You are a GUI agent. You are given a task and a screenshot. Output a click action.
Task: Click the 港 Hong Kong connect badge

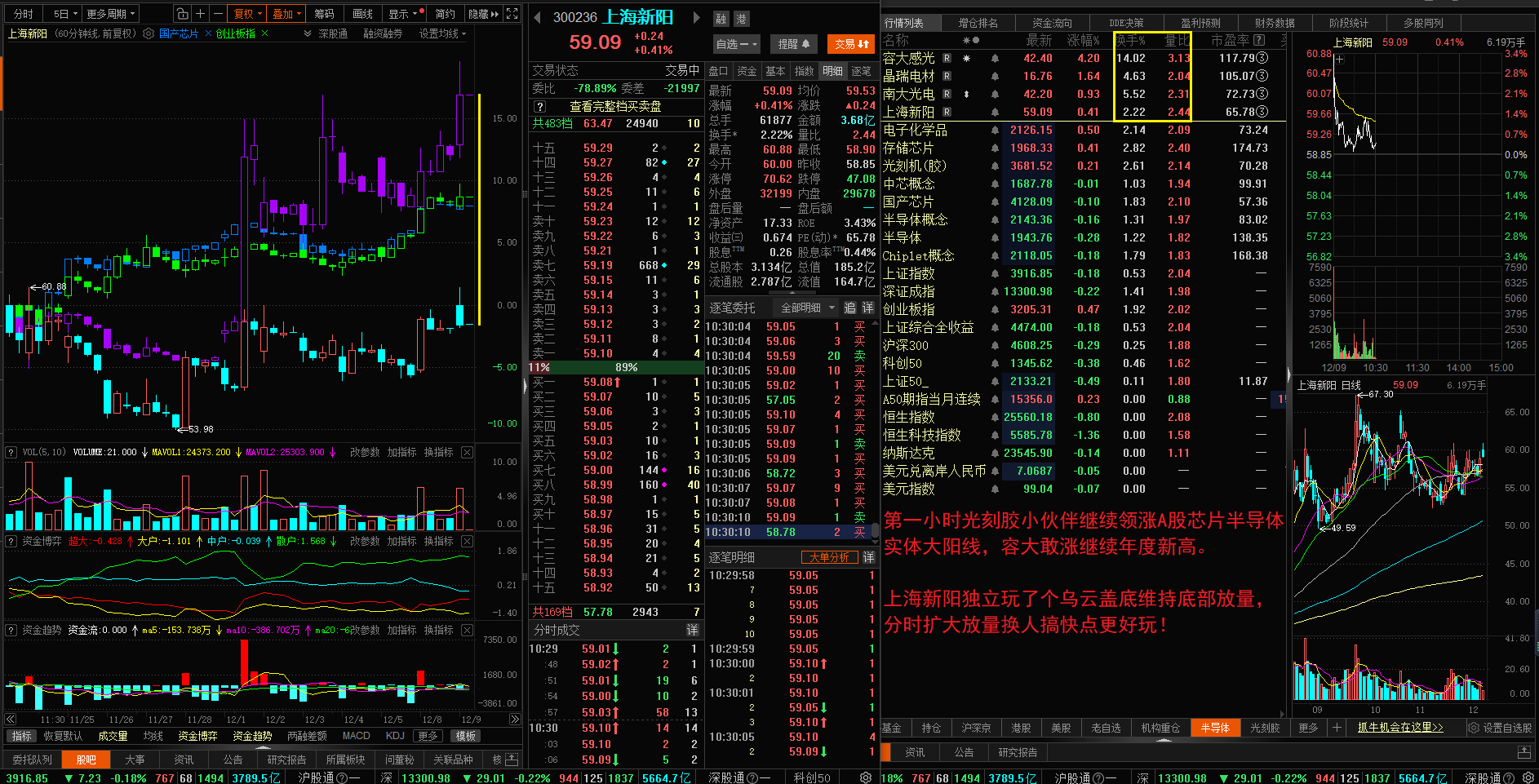point(741,19)
